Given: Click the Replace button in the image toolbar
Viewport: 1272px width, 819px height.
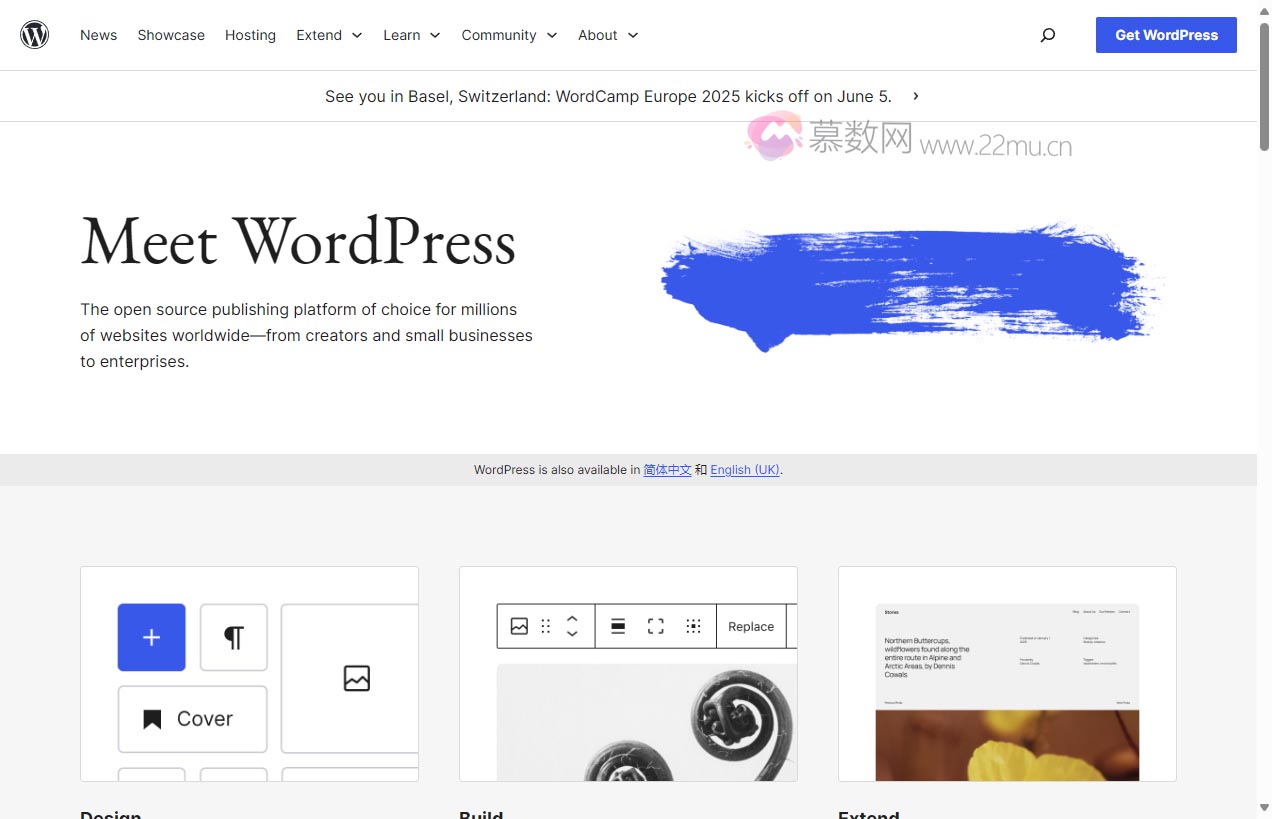Looking at the screenshot, I should pos(750,626).
